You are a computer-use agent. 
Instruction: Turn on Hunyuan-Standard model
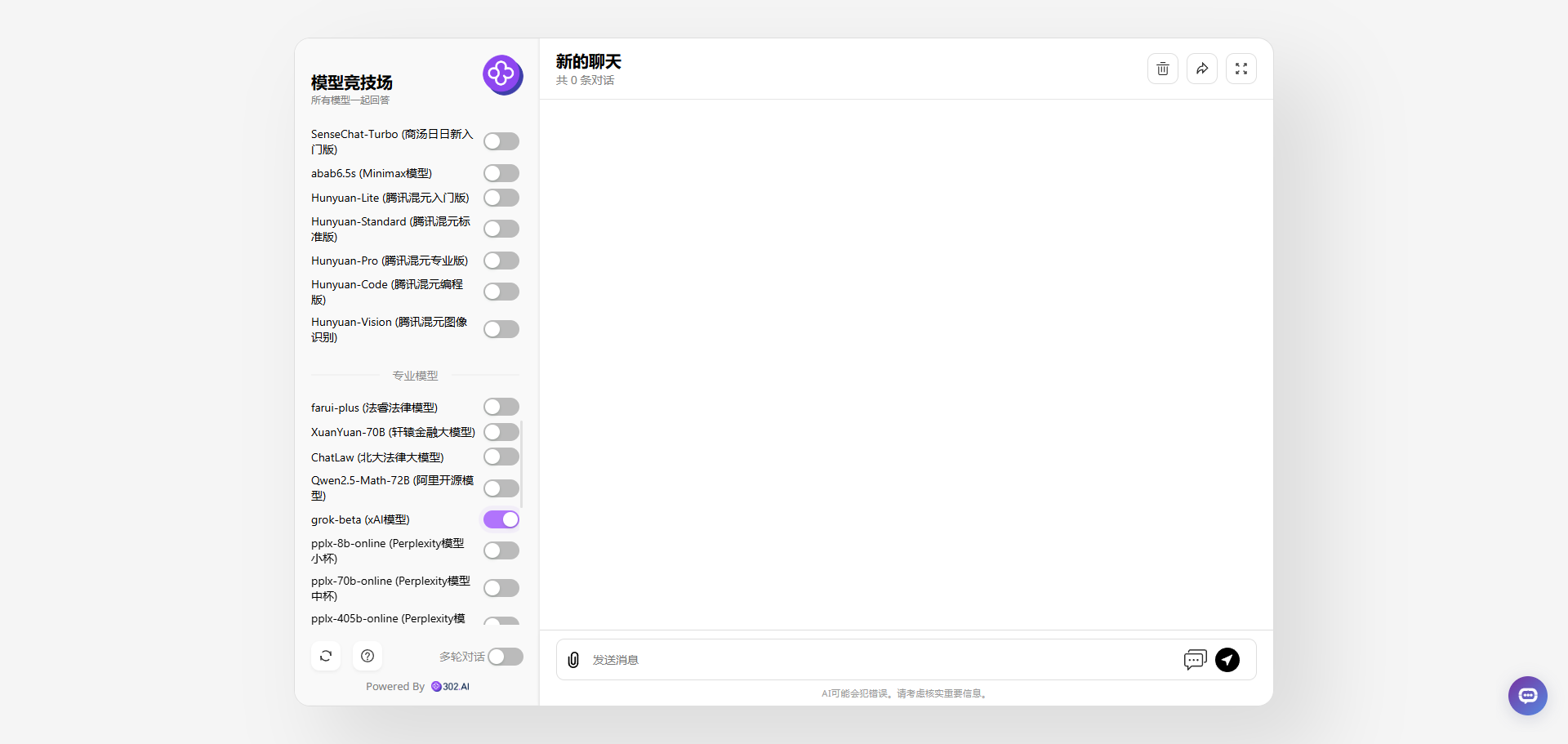click(501, 229)
